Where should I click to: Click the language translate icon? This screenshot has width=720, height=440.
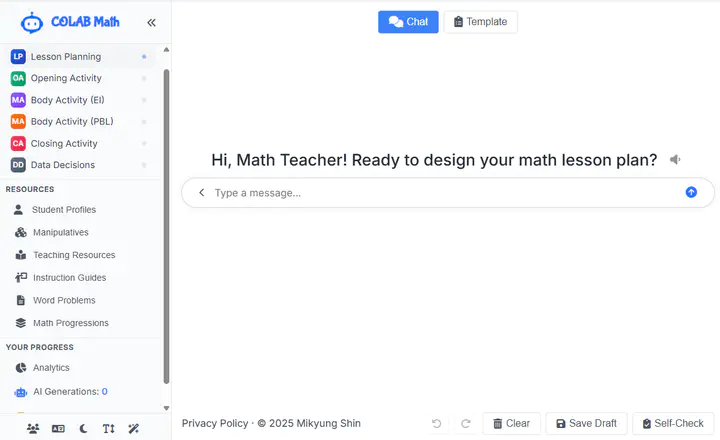coord(58,429)
